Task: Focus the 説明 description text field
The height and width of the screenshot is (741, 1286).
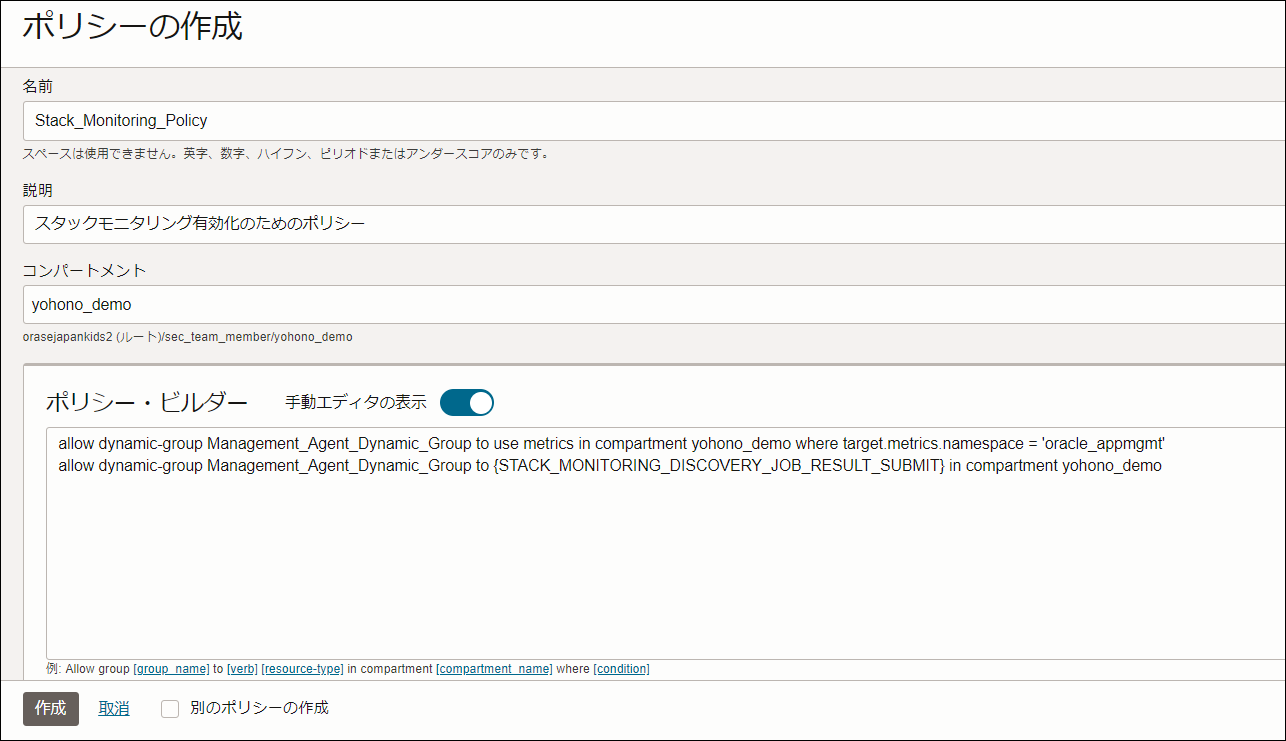Action: 650,224
